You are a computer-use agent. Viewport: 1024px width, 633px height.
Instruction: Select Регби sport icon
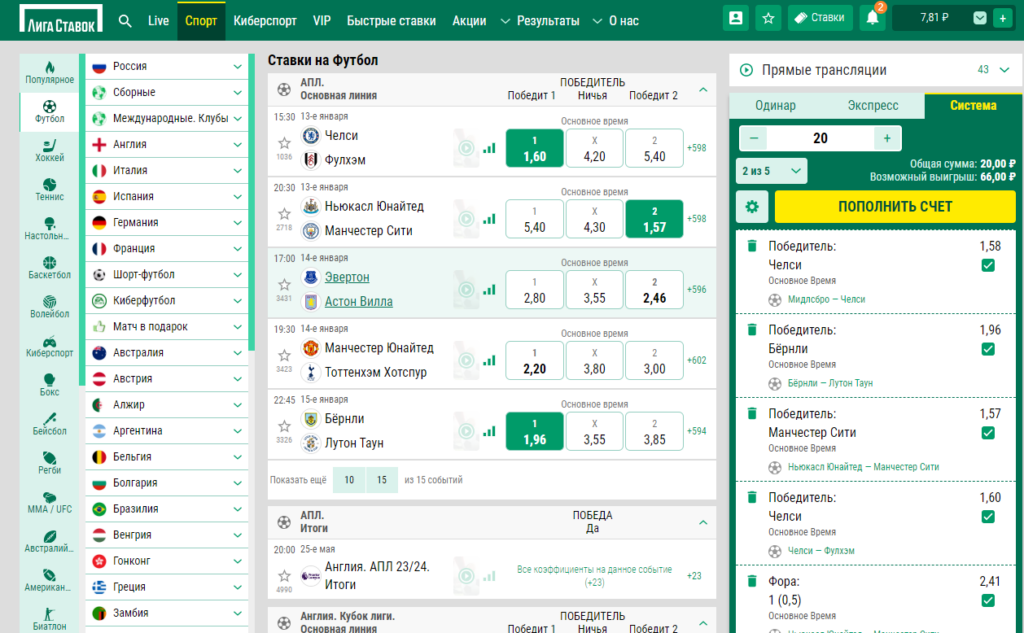pos(50,463)
